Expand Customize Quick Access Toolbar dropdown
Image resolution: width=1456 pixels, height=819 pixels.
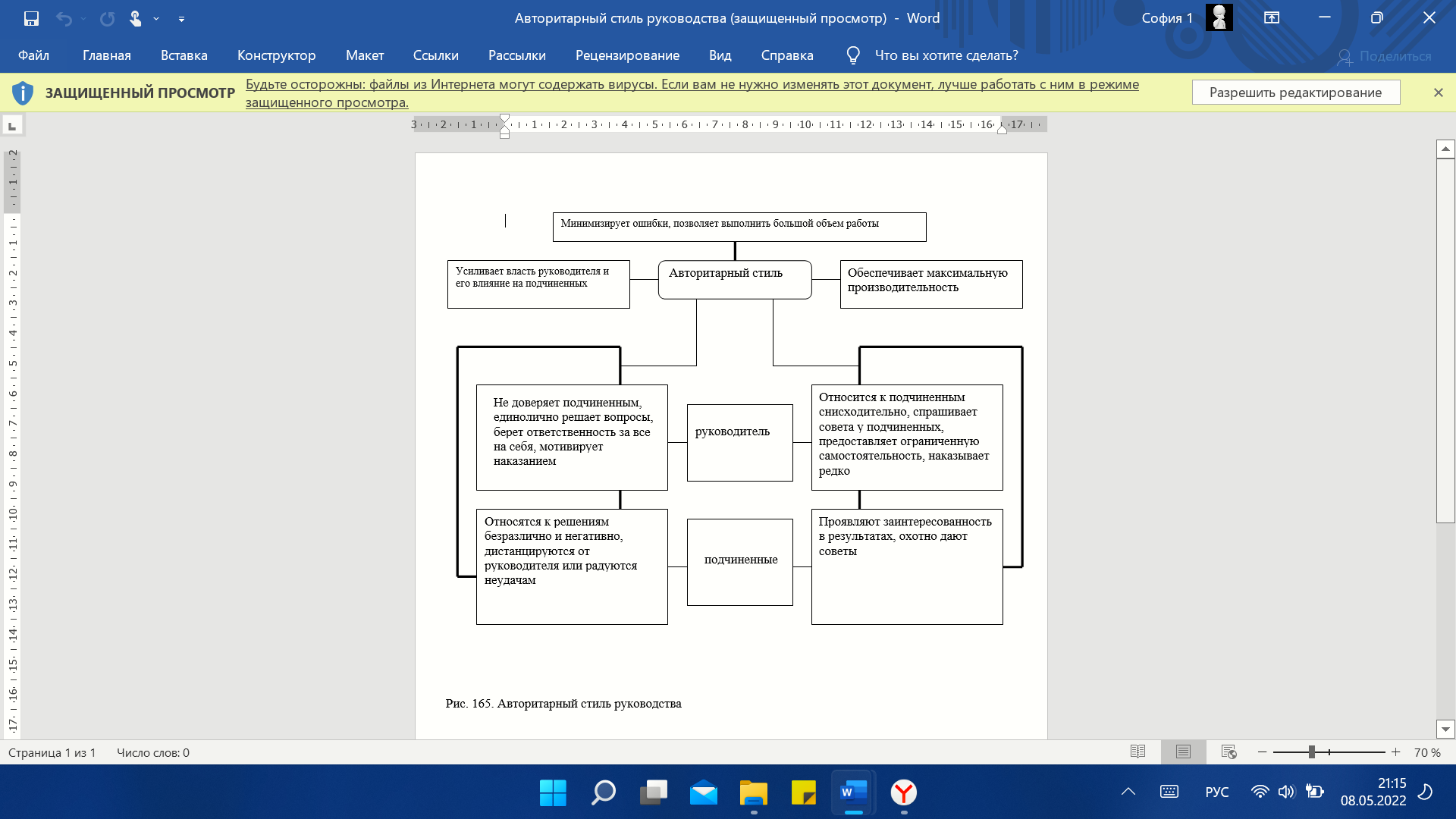(181, 19)
